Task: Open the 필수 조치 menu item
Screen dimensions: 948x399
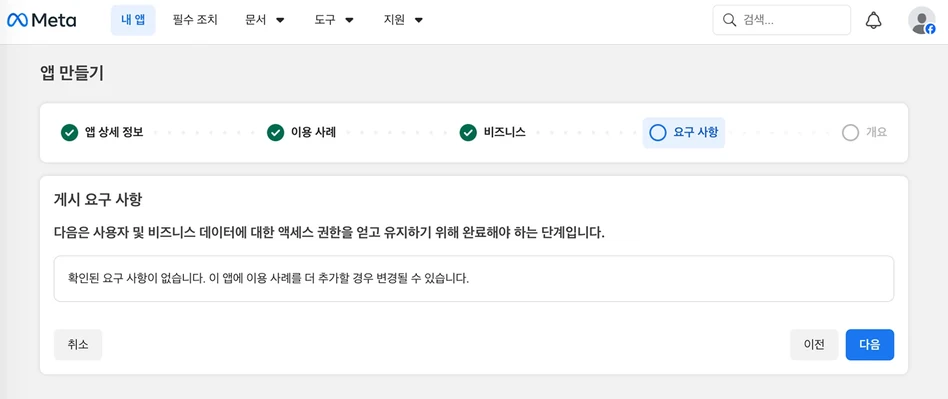Action: click(x=195, y=21)
